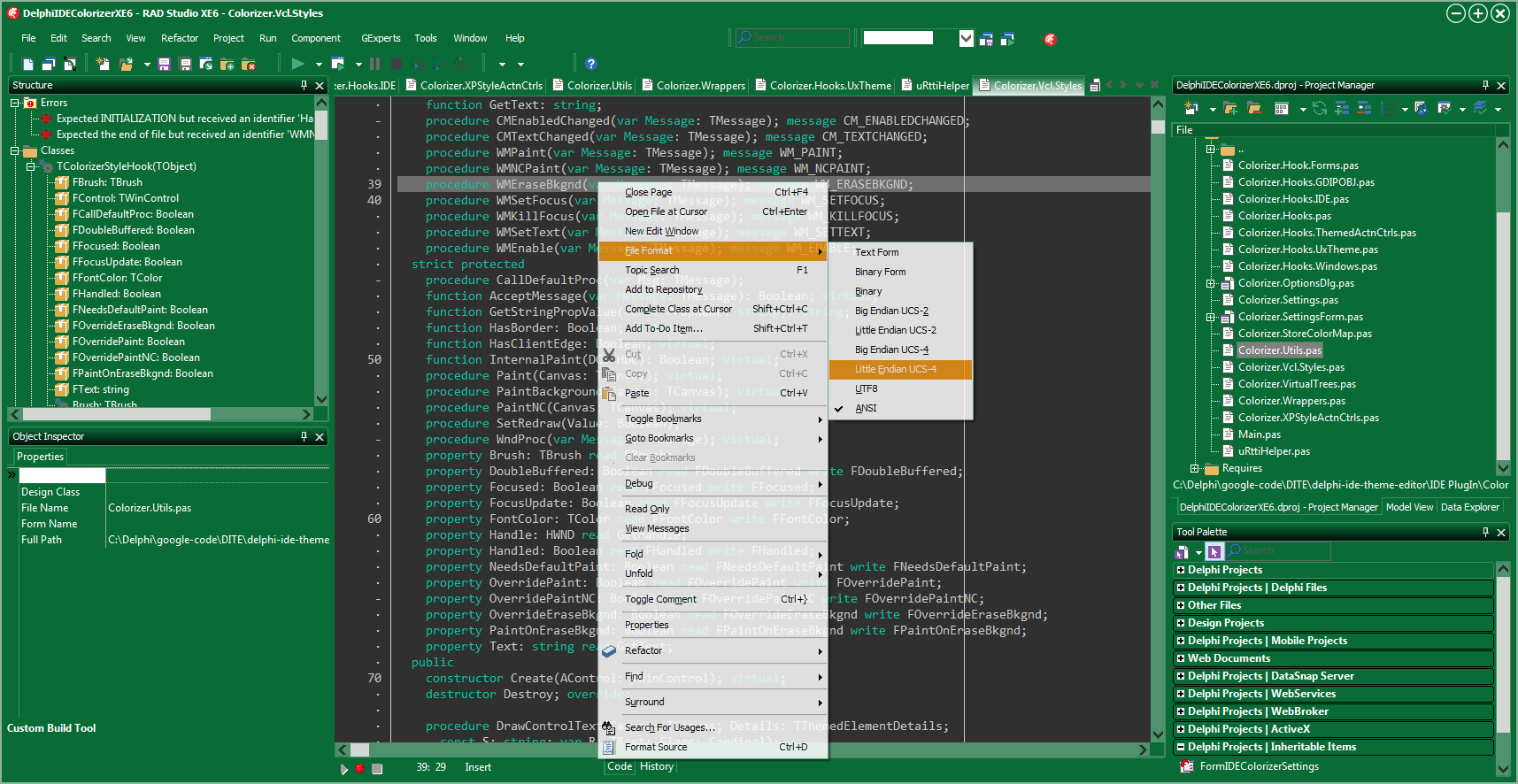The height and width of the screenshot is (784, 1518).
Task: Expand Web Documents palette category
Action: [1181, 658]
